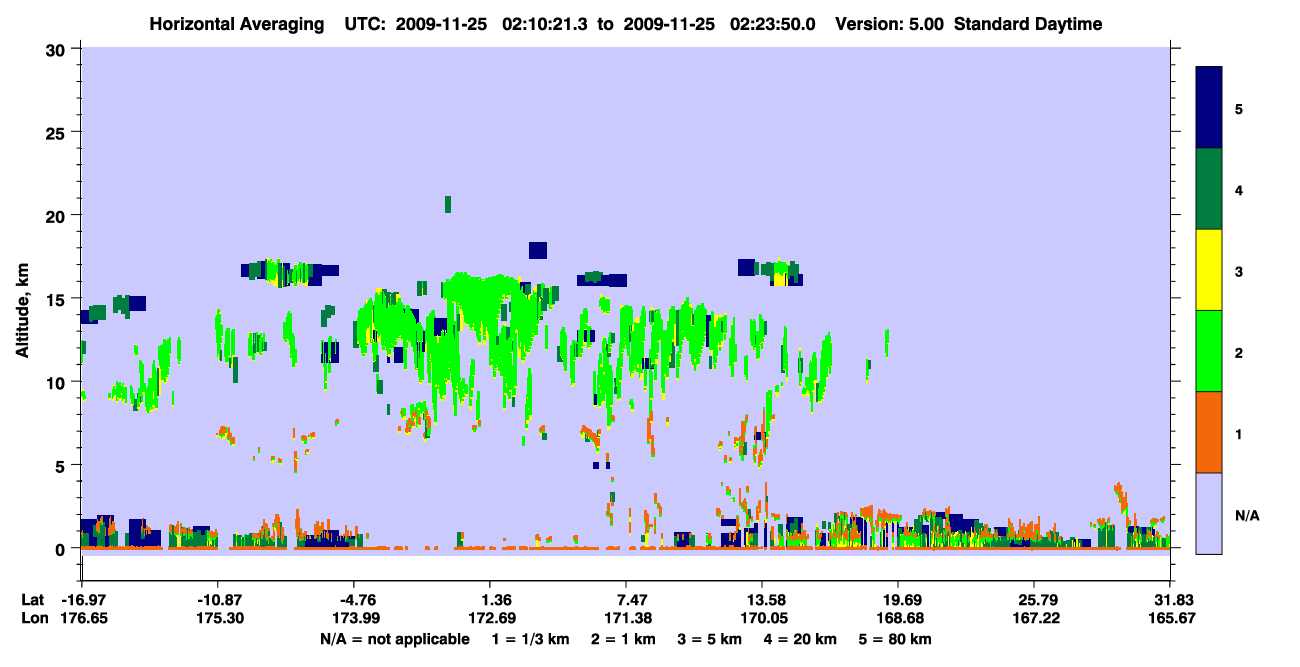
Task: Click the 'Horizontal Averaging' title text
Action: coord(236,24)
